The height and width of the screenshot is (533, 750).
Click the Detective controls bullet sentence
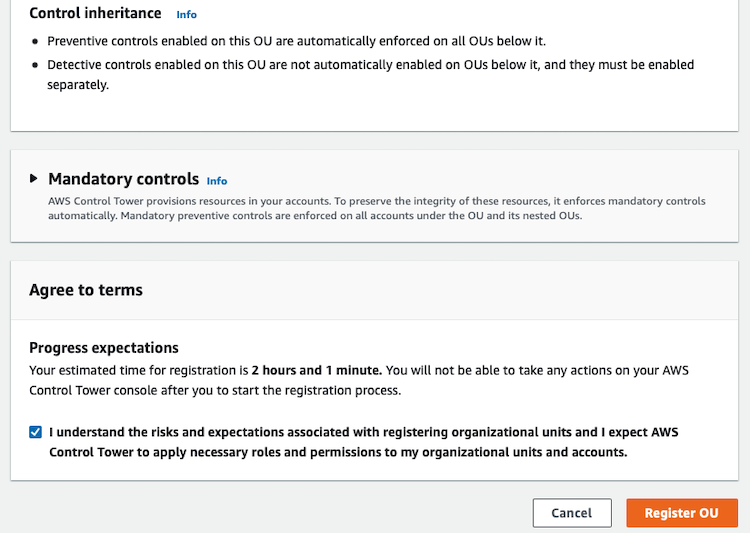(371, 75)
